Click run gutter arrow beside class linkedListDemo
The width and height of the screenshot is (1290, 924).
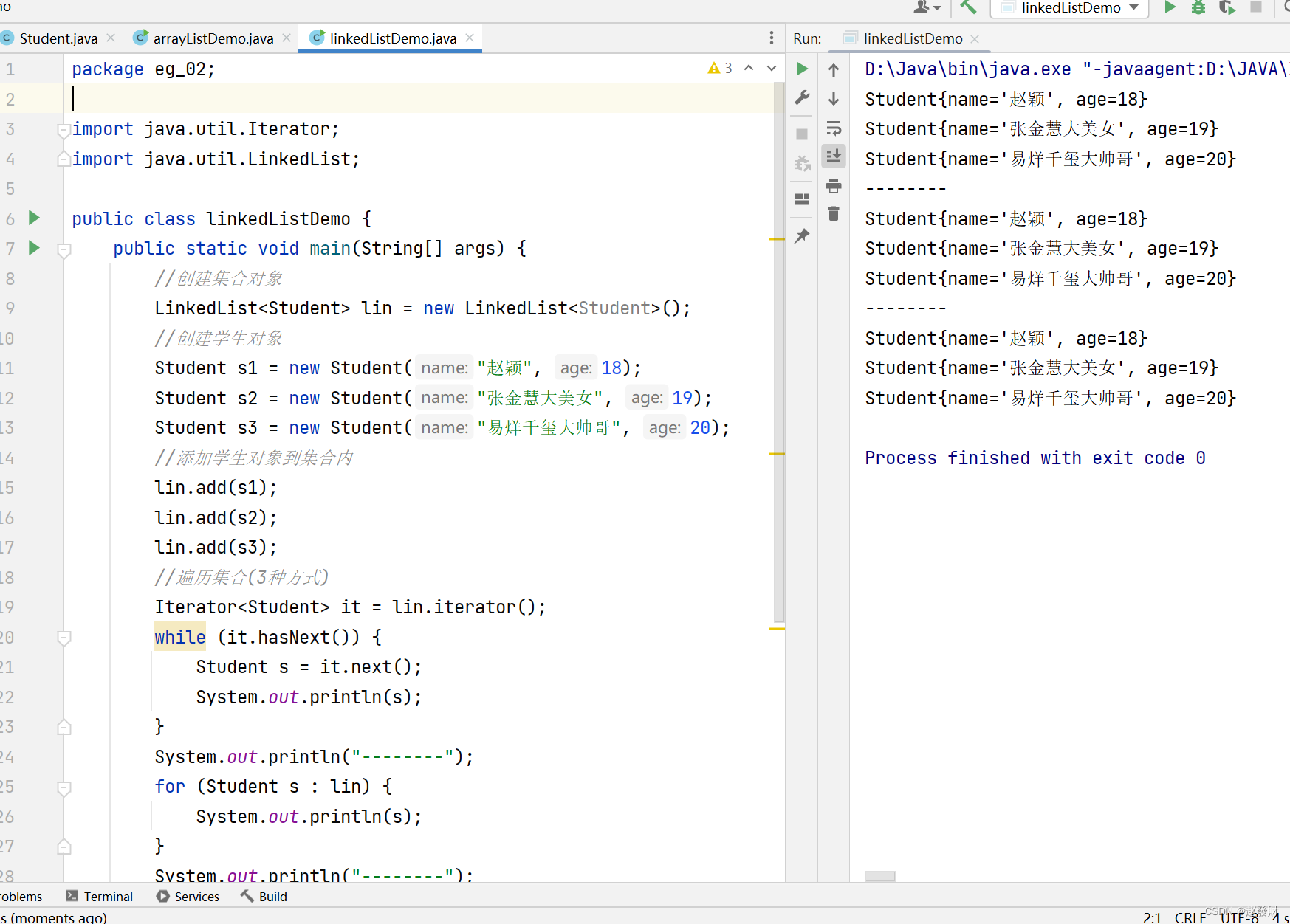point(33,218)
